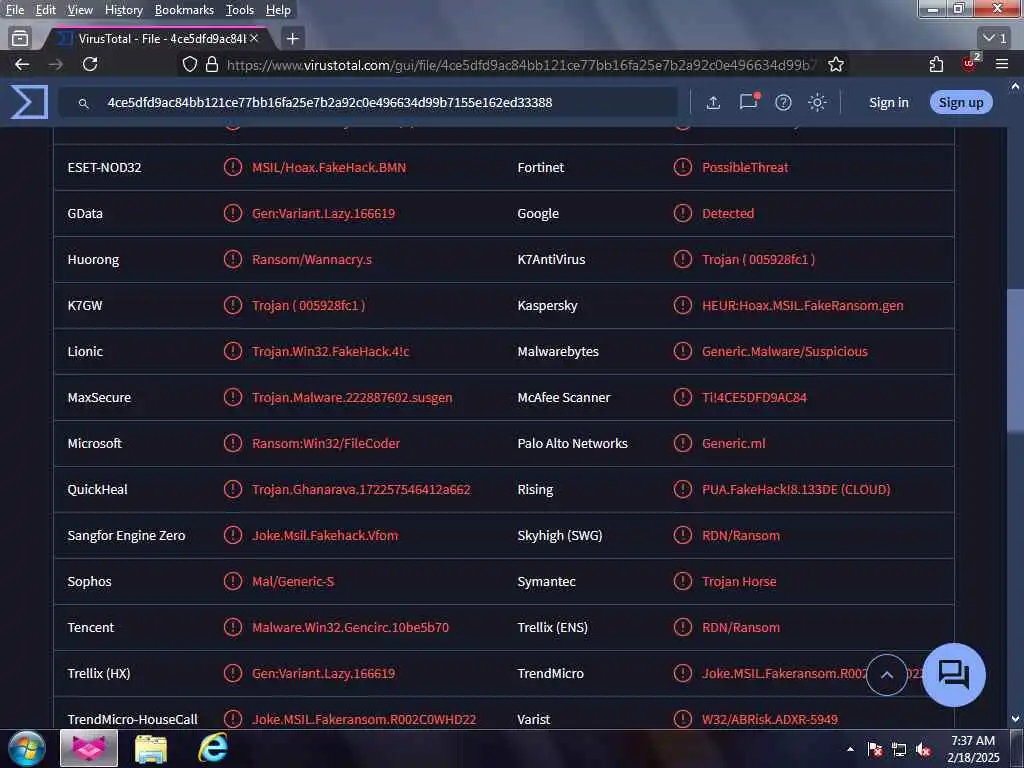Click the Symantec row alert icon
1024x768 pixels.
click(682, 581)
